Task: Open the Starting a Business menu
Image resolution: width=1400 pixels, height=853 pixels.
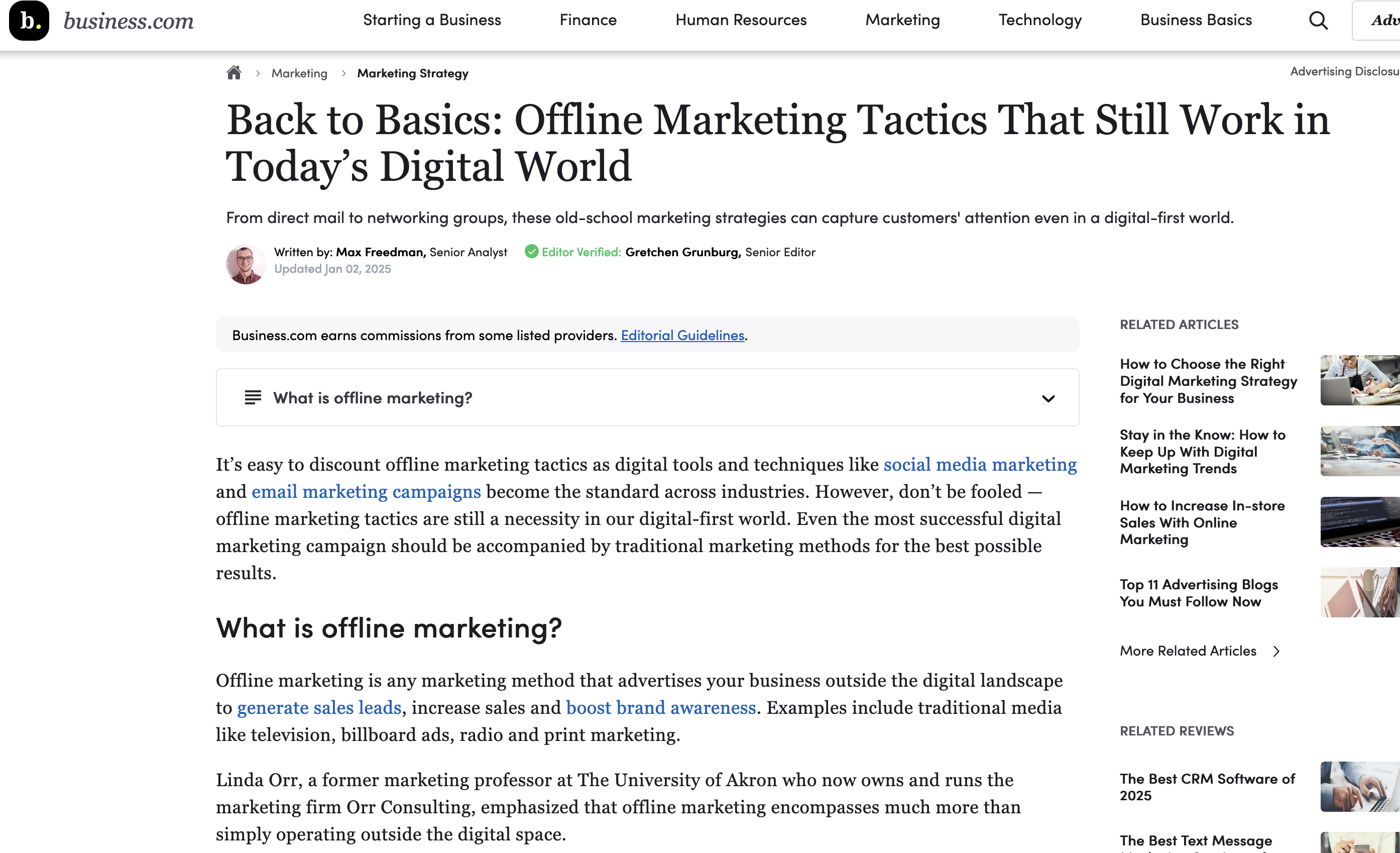Action: point(432,20)
